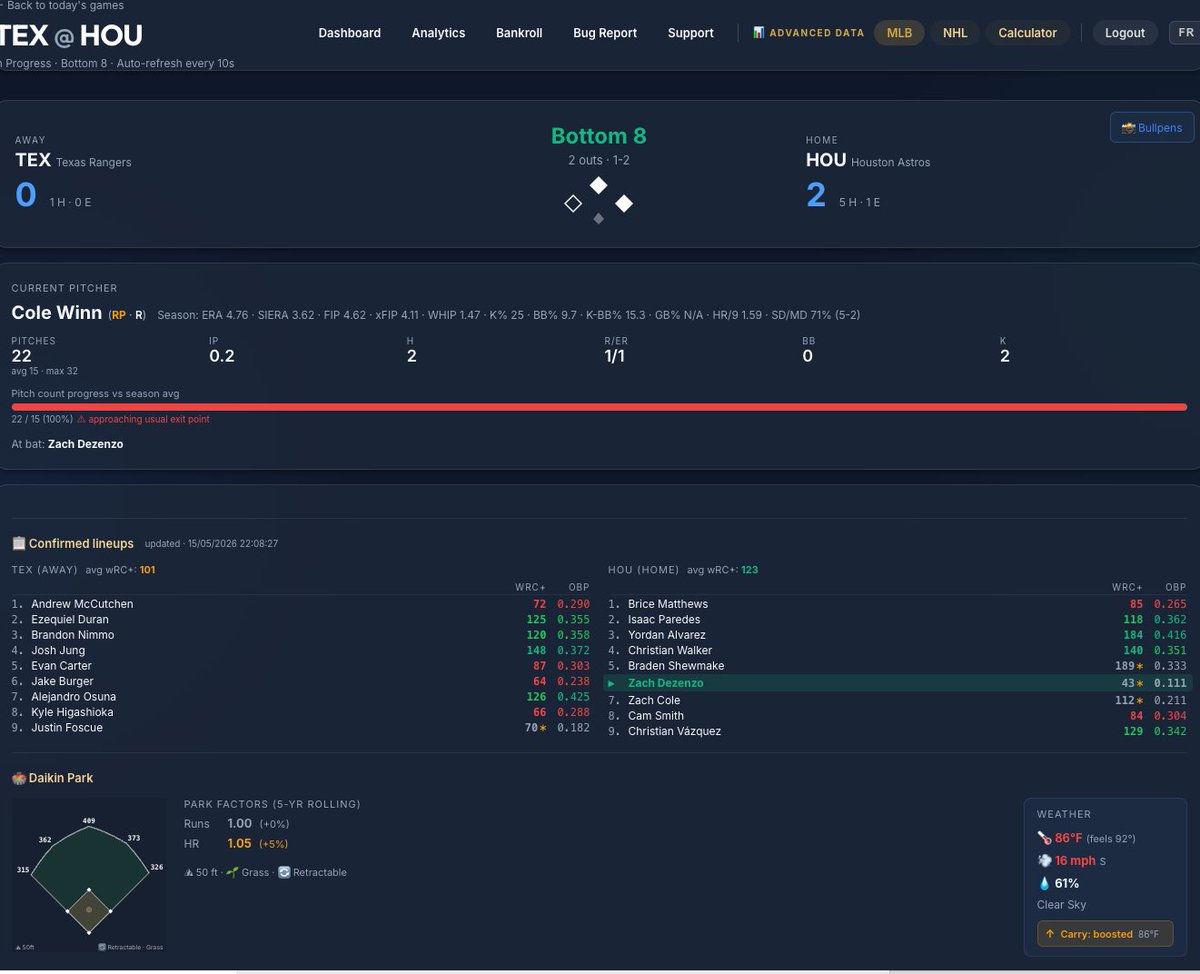This screenshot has height=974, width=1200.
Task: Open the Analytics nav item
Action: [438, 33]
